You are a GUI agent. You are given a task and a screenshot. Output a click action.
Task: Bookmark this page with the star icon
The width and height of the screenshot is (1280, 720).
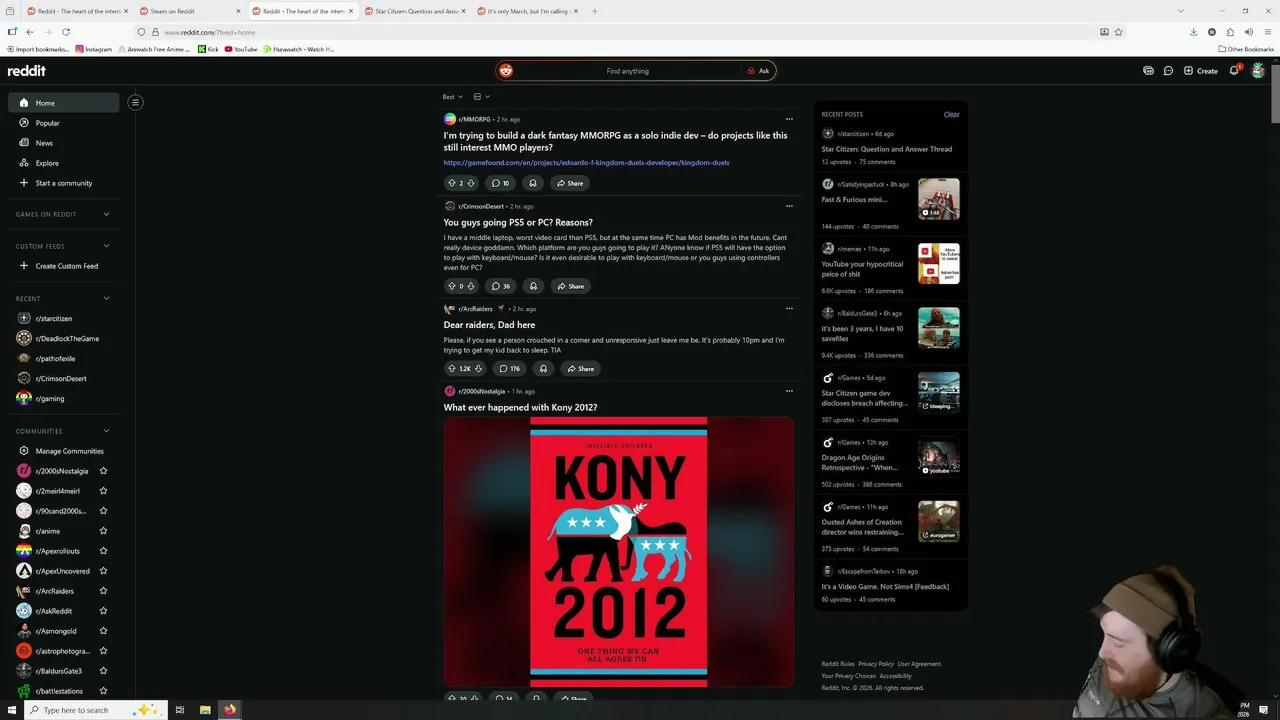coord(1119,32)
